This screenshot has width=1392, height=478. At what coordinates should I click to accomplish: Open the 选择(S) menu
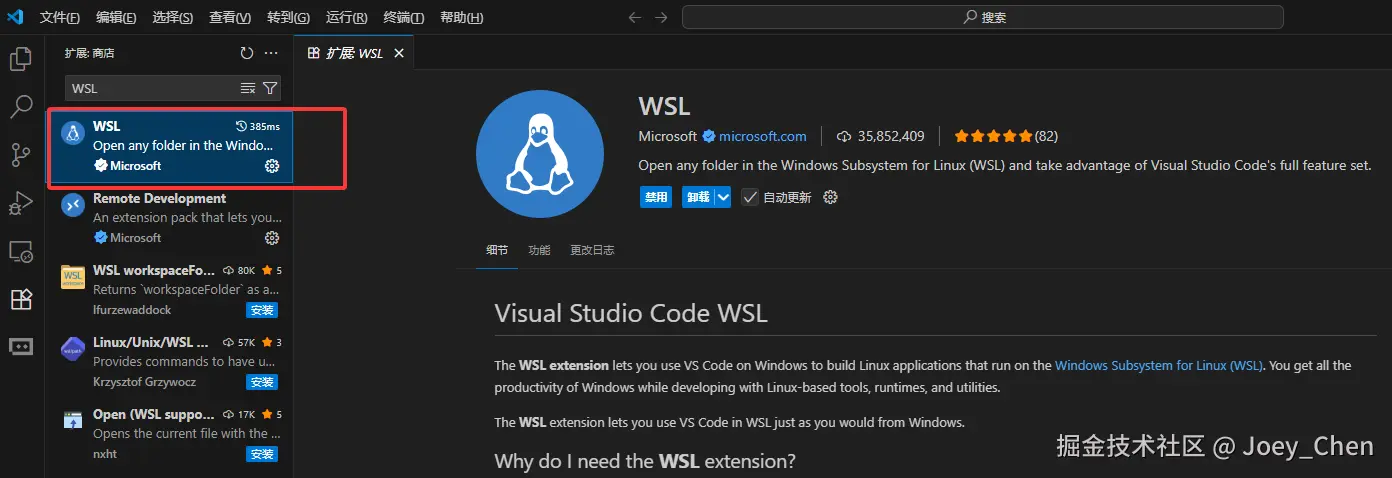(173, 18)
